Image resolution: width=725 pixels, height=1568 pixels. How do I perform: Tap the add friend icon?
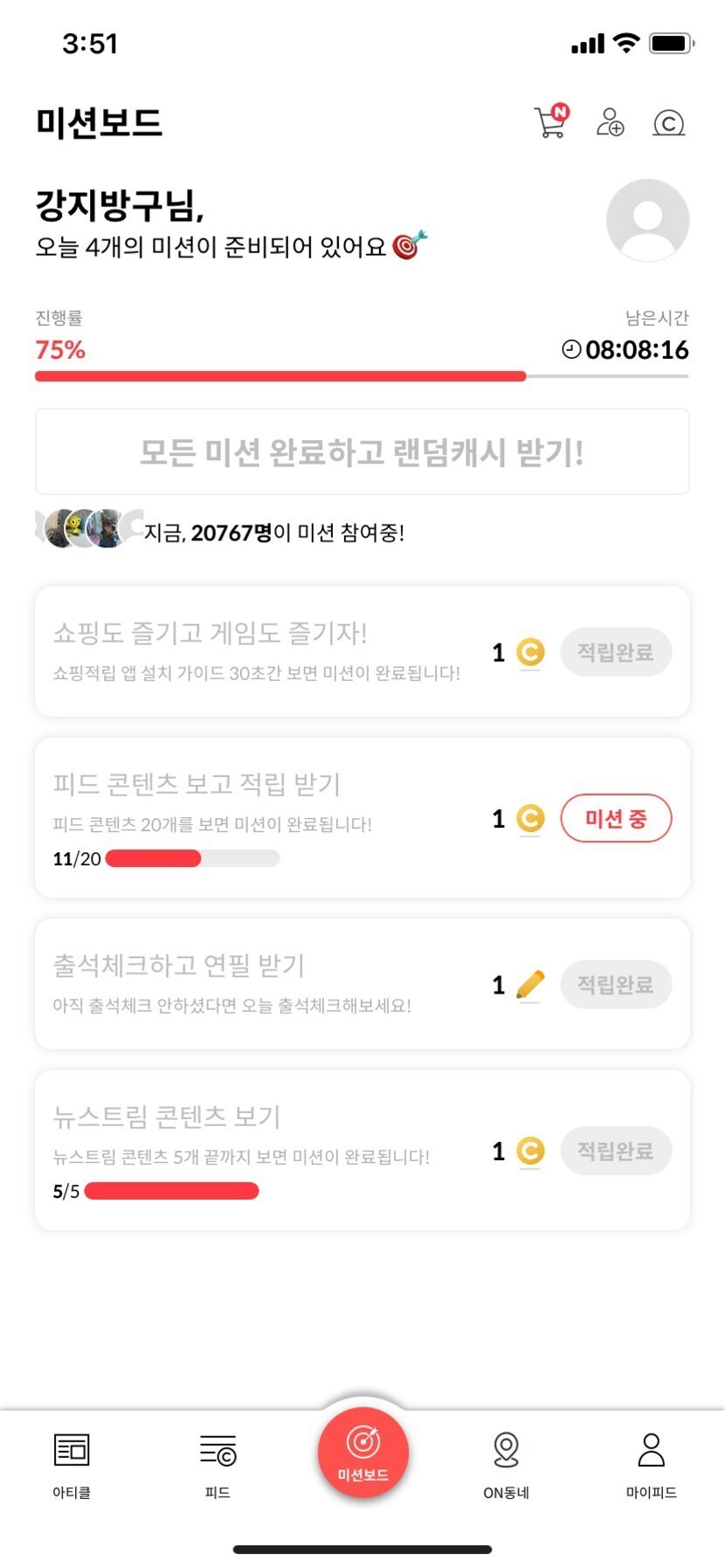(610, 122)
